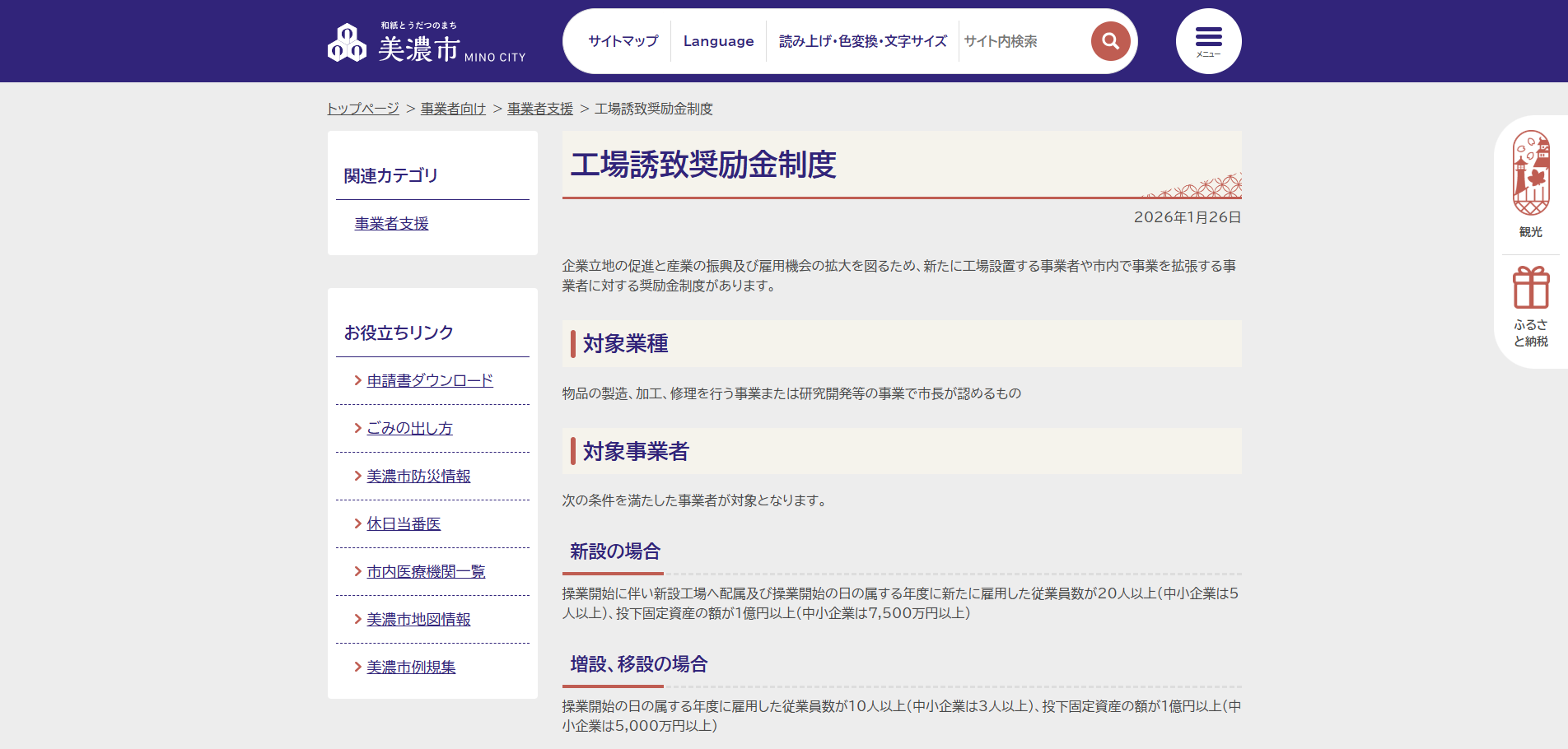Open the Language menu
The width and height of the screenshot is (1568, 749).
coord(718,41)
